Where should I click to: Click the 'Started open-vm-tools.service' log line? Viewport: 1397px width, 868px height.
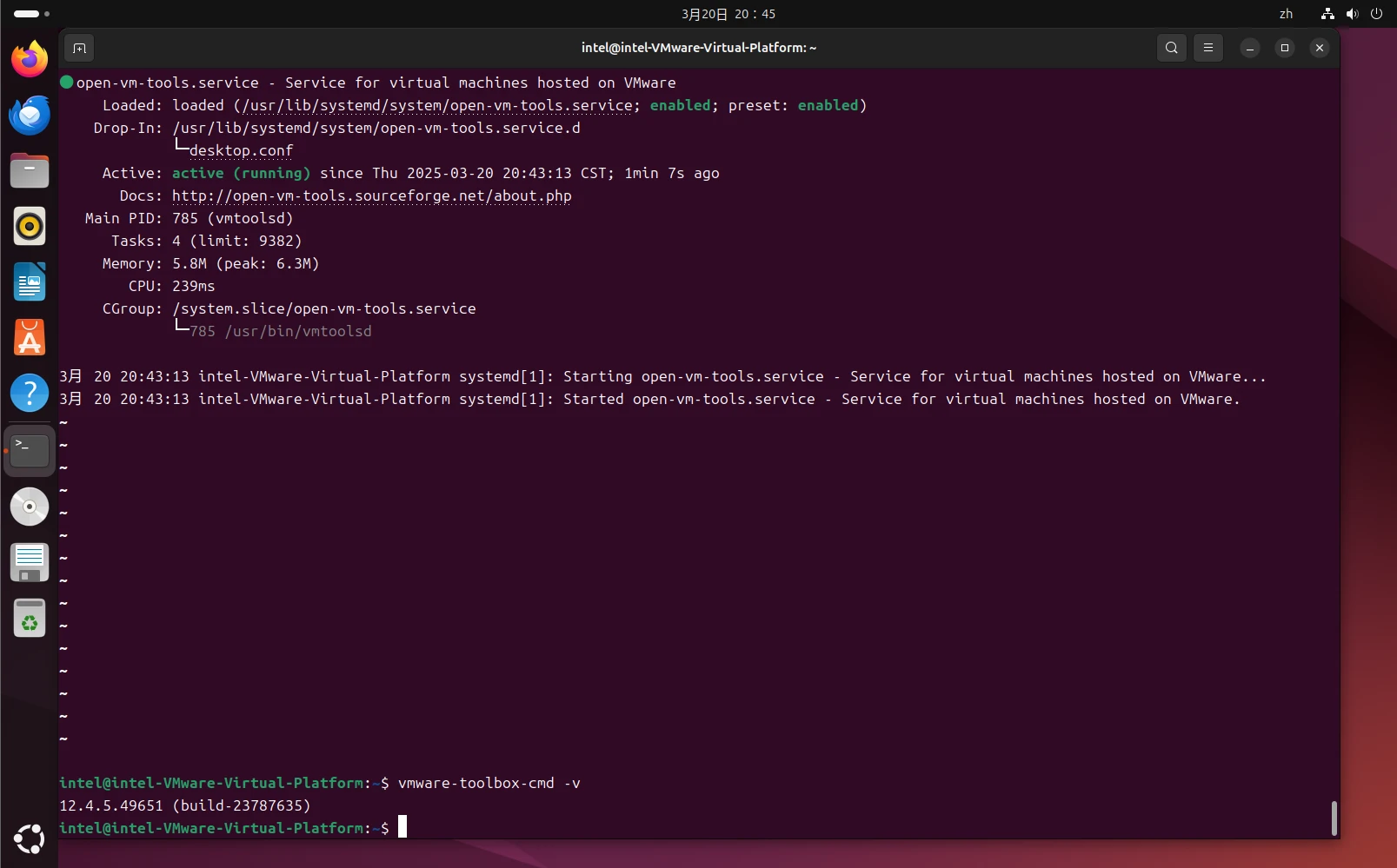click(x=649, y=399)
